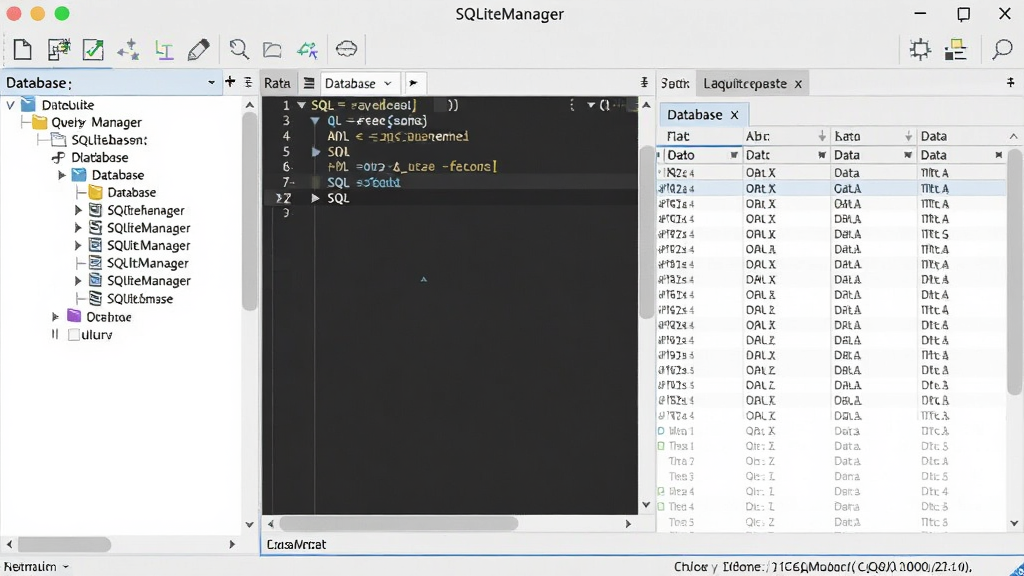Click editor line 7 with SQL text
This screenshot has height=576, width=1024.
pos(450,182)
